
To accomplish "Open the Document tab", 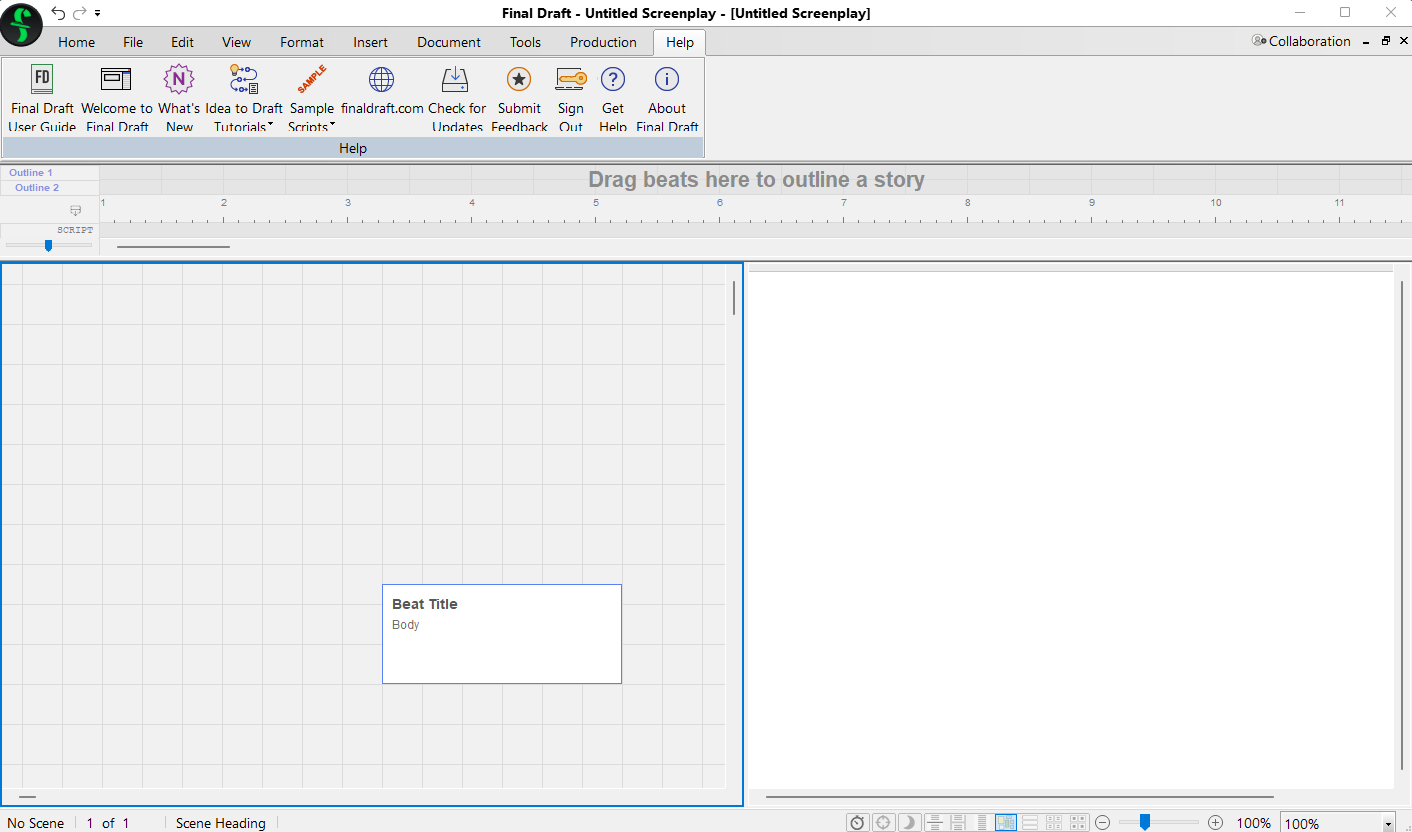I will point(449,42).
